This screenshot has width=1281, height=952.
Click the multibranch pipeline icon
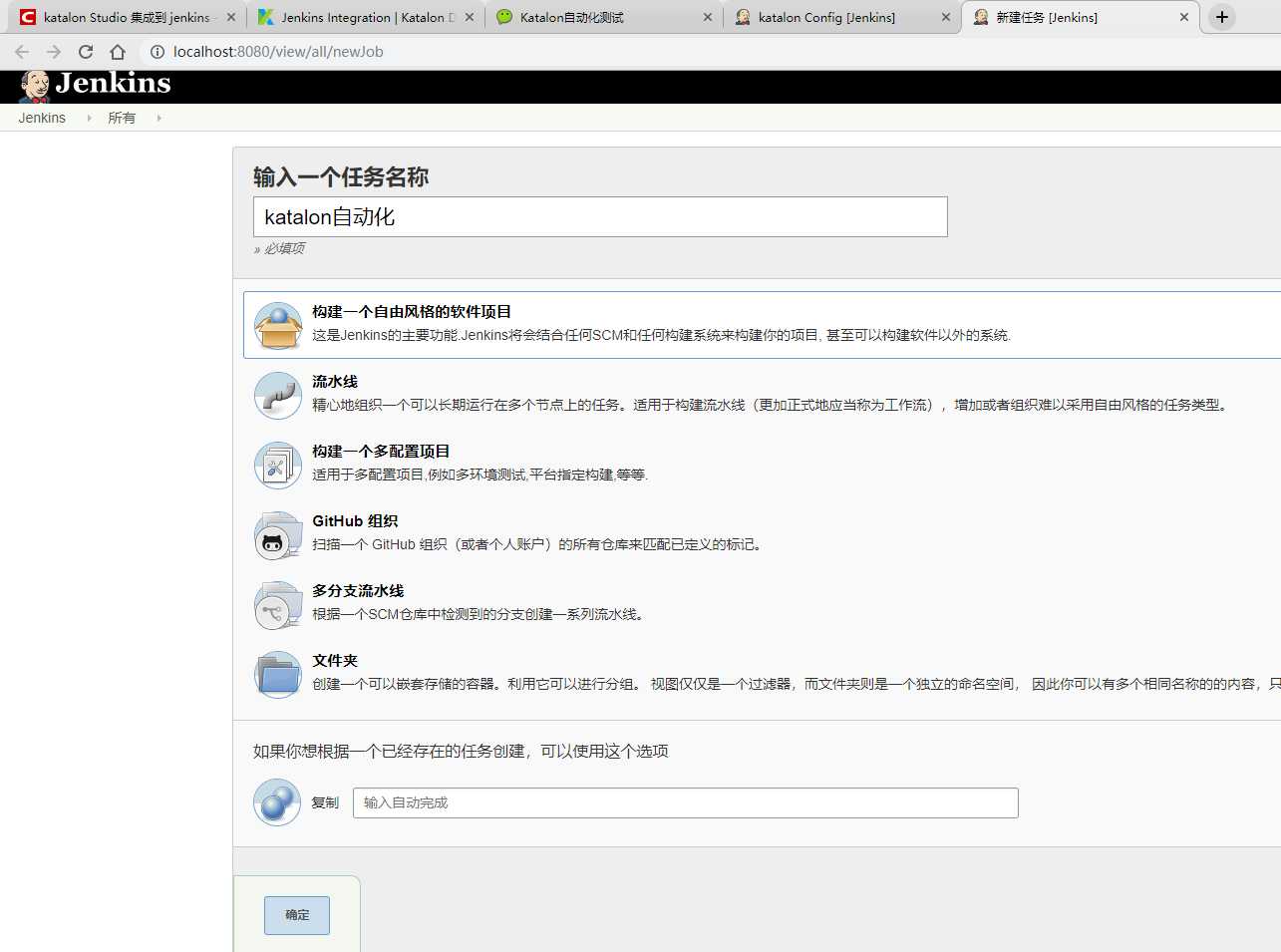click(278, 605)
